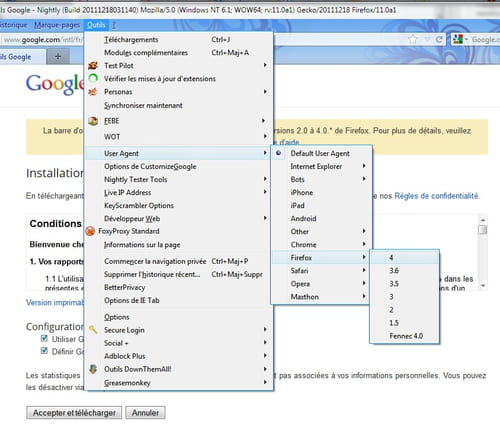Click the Secure Login key icon
The image size is (500, 425).
93,330
